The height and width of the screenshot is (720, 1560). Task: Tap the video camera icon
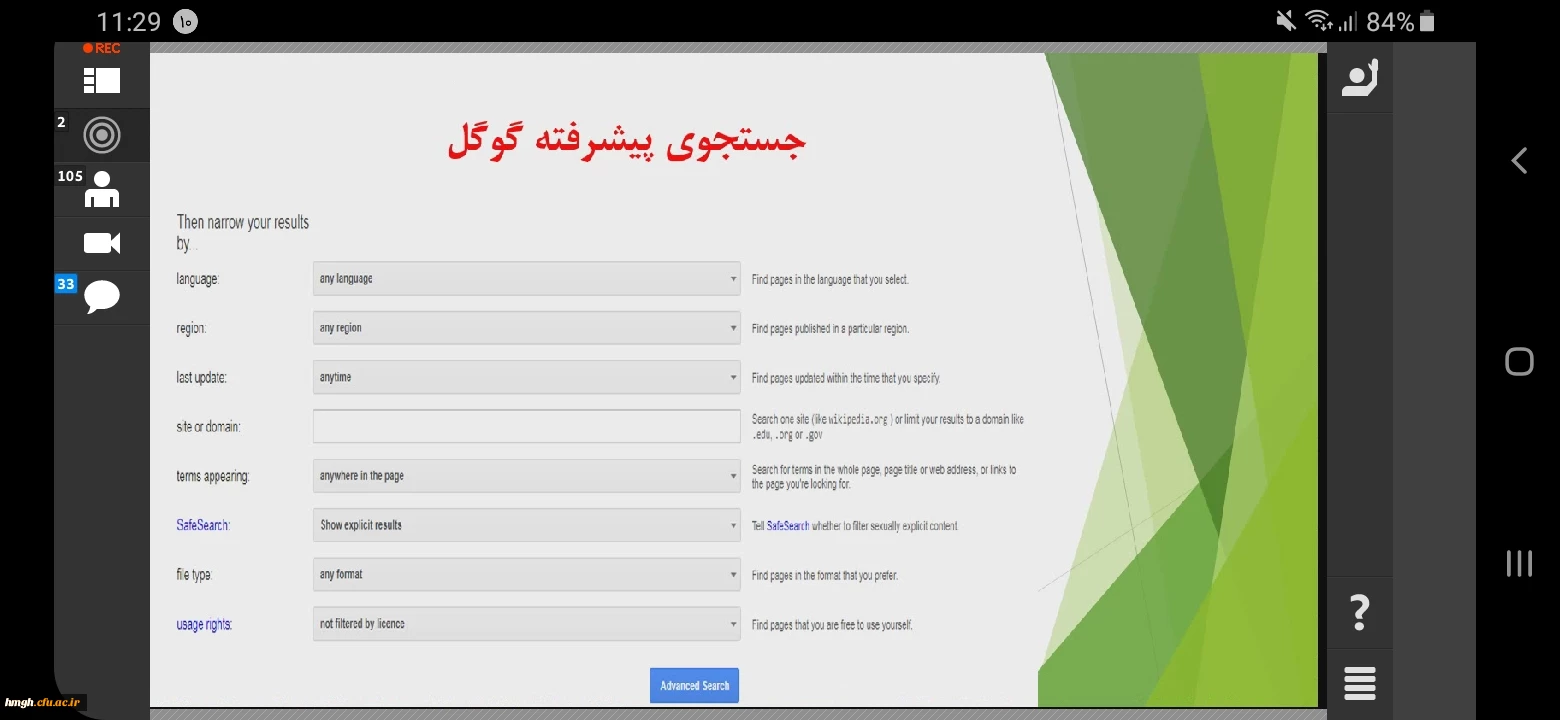[x=101, y=243]
